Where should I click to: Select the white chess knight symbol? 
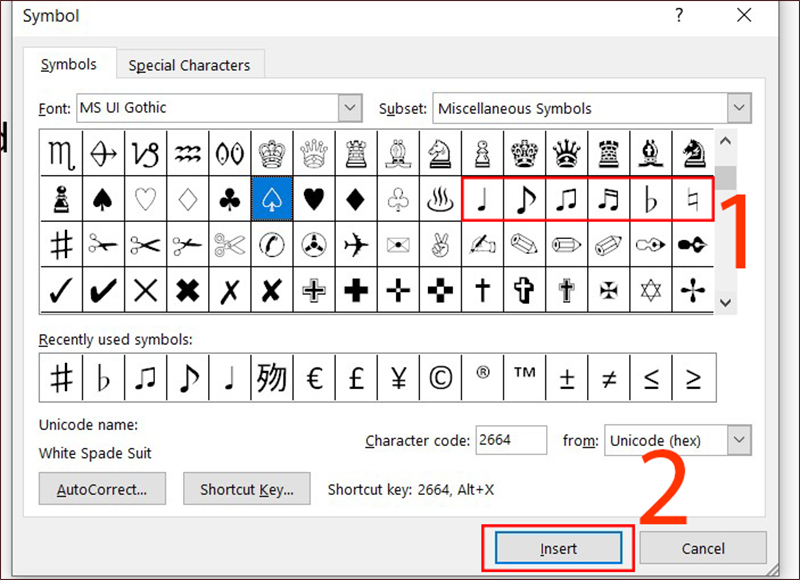440,154
